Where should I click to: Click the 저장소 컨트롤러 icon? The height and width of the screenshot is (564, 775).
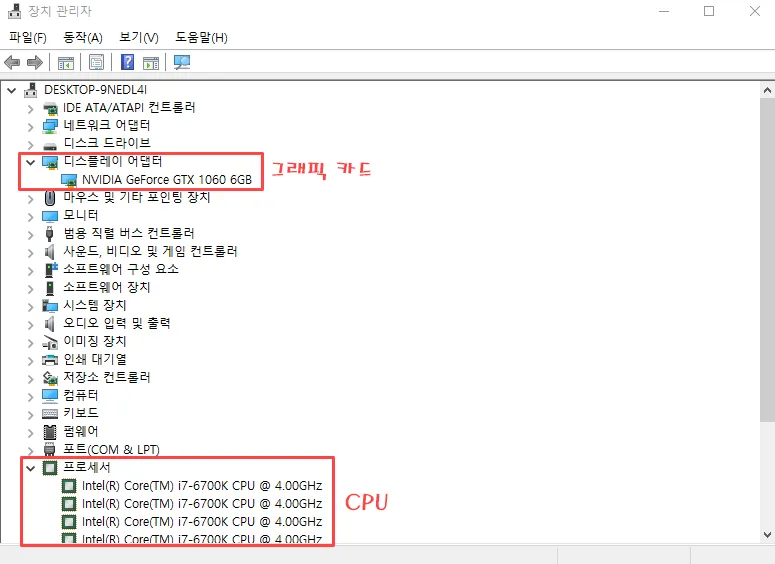(x=50, y=378)
